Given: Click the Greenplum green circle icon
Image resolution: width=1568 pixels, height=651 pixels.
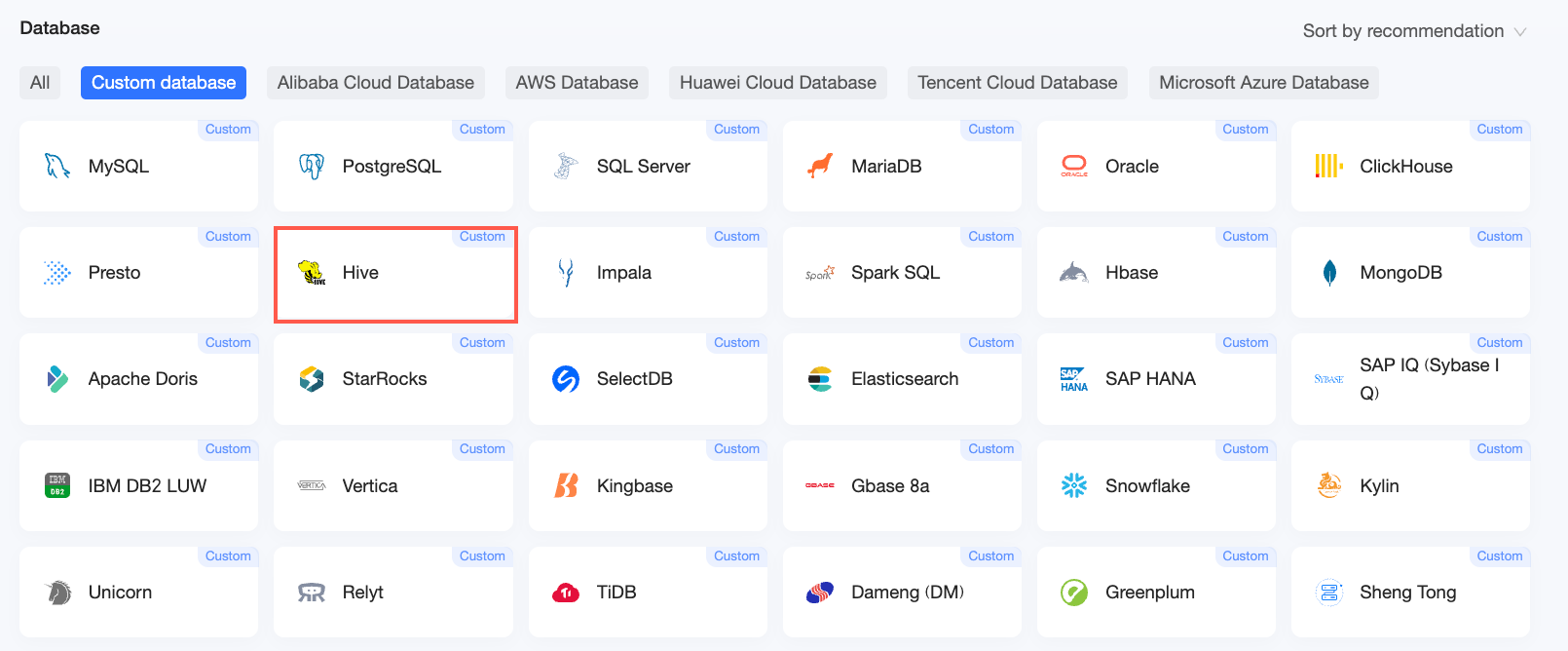Looking at the screenshot, I should pyautogui.click(x=1074, y=593).
